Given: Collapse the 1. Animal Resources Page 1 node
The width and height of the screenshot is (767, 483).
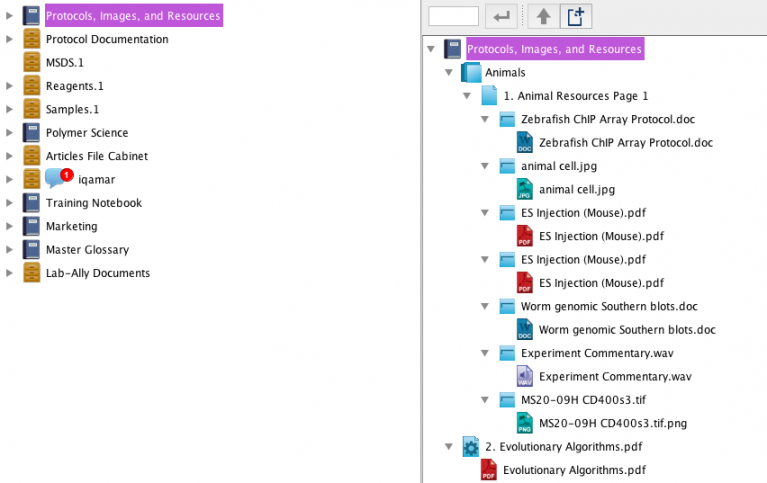Looking at the screenshot, I should (467, 96).
